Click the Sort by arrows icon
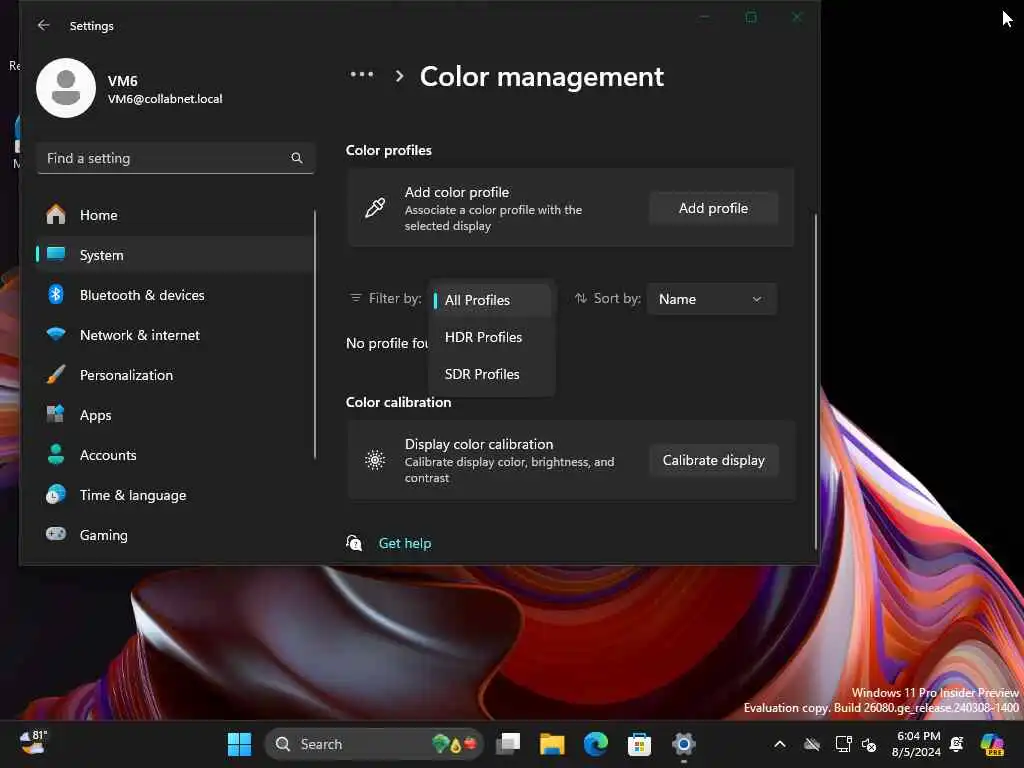The image size is (1024, 768). pyautogui.click(x=581, y=298)
